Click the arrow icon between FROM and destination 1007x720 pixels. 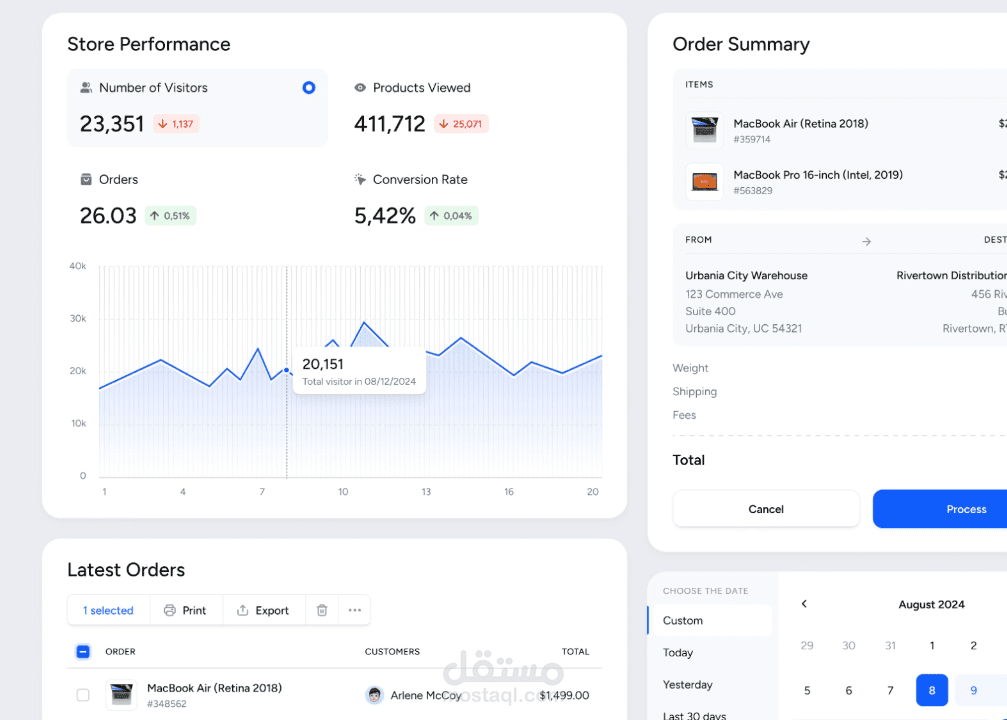pyautogui.click(x=865, y=240)
